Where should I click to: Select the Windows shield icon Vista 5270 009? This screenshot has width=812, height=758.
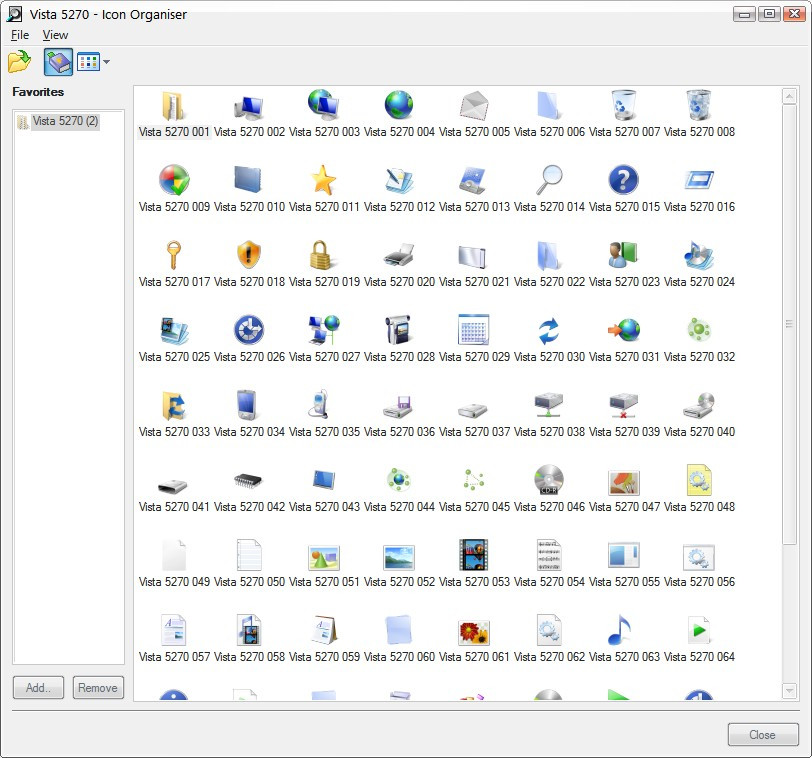174,180
